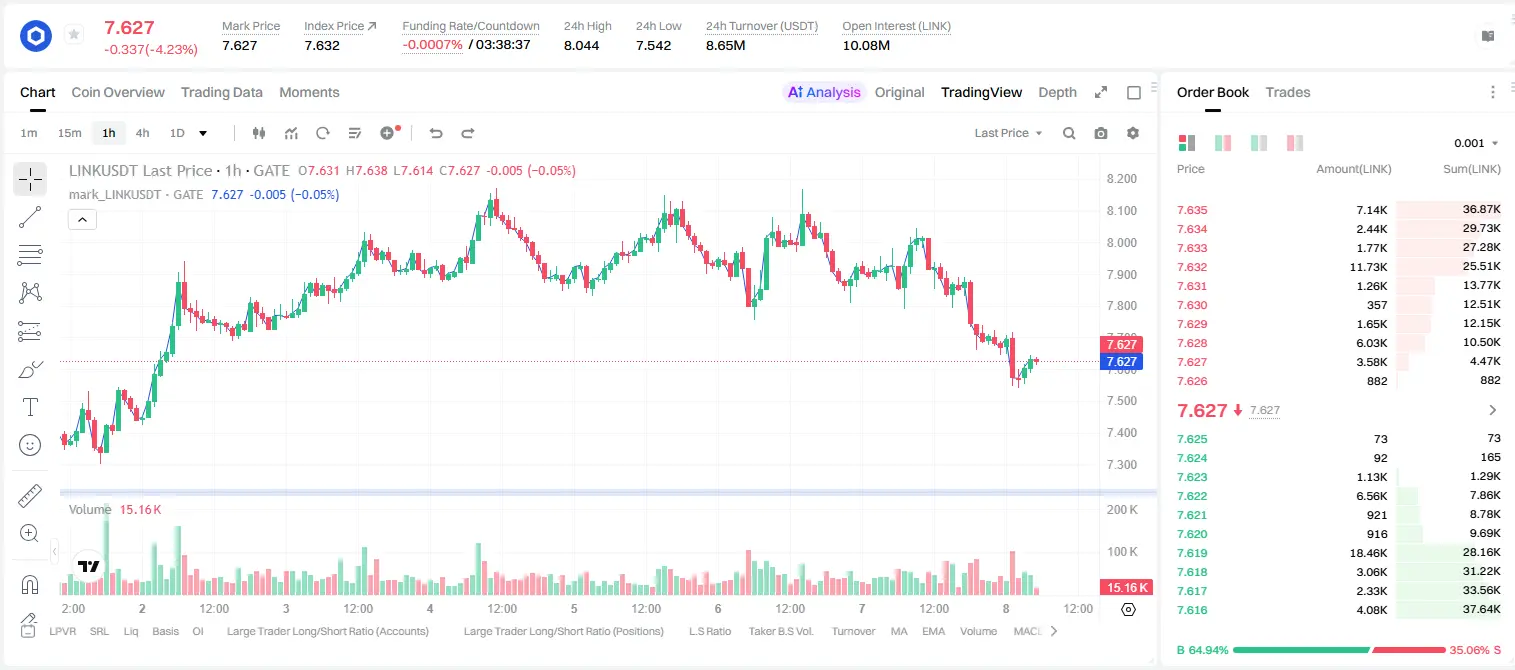Image resolution: width=1515 pixels, height=670 pixels.
Task: Show asks-only order book view
Action: click(1295, 143)
